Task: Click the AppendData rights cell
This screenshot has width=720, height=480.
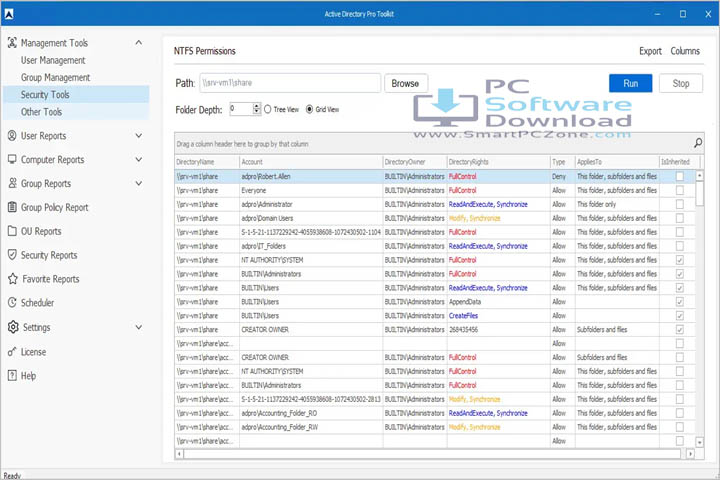Action: 498,302
